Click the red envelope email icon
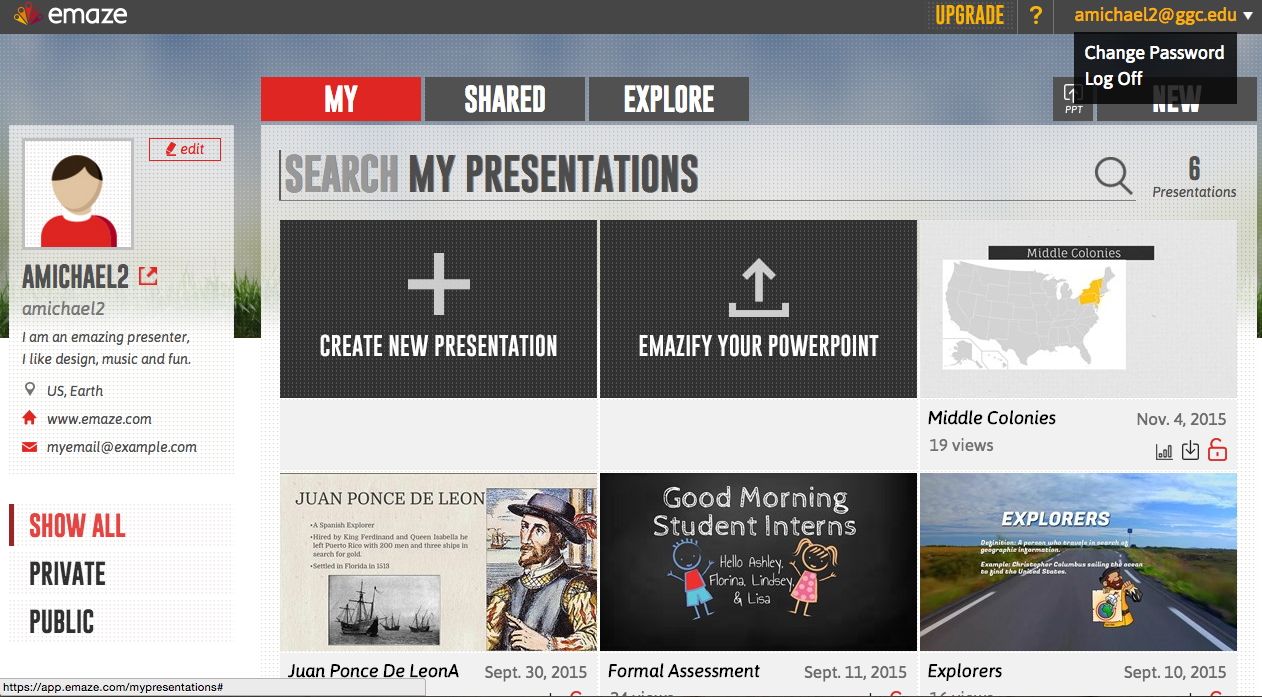Image resolution: width=1262 pixels, height=697 pixels. coord(29,447)
